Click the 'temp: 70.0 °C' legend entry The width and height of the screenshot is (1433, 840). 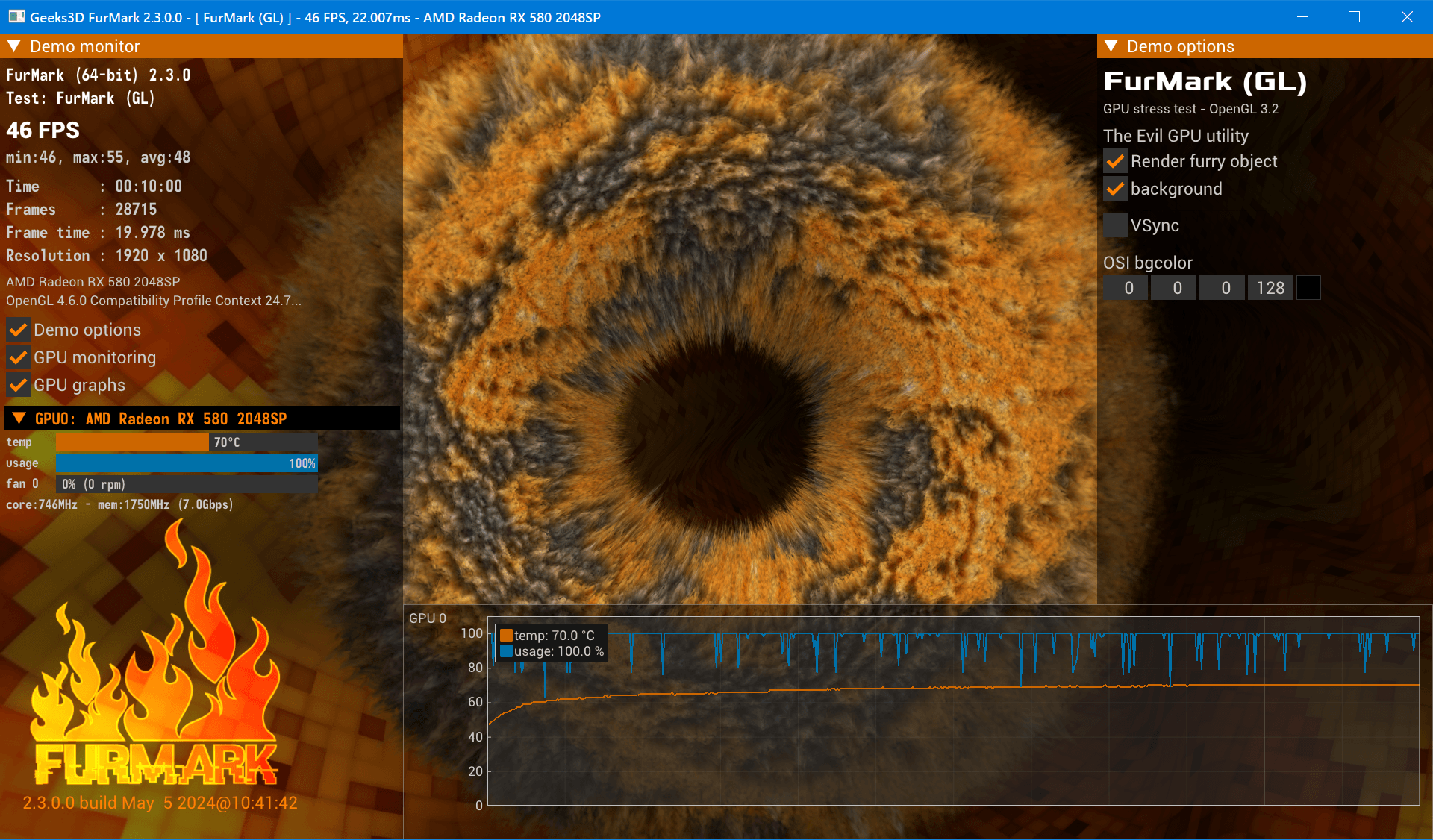pos(555,636)
